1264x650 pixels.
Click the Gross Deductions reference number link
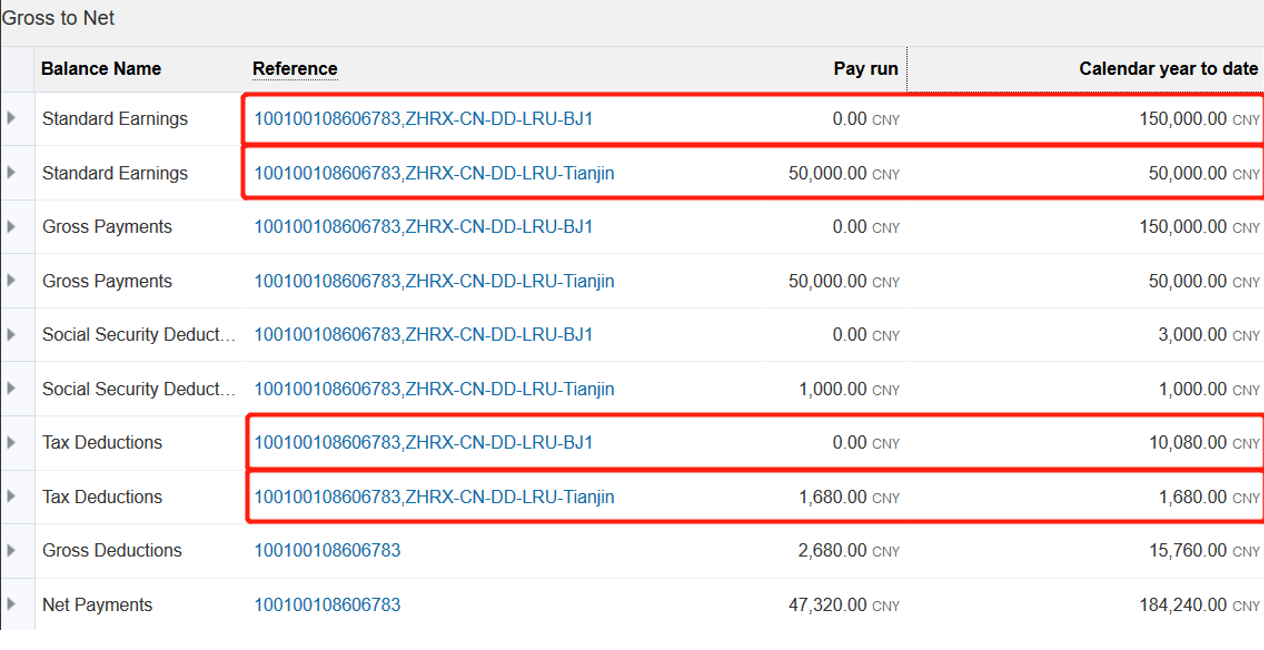click(x=327, y=551)
